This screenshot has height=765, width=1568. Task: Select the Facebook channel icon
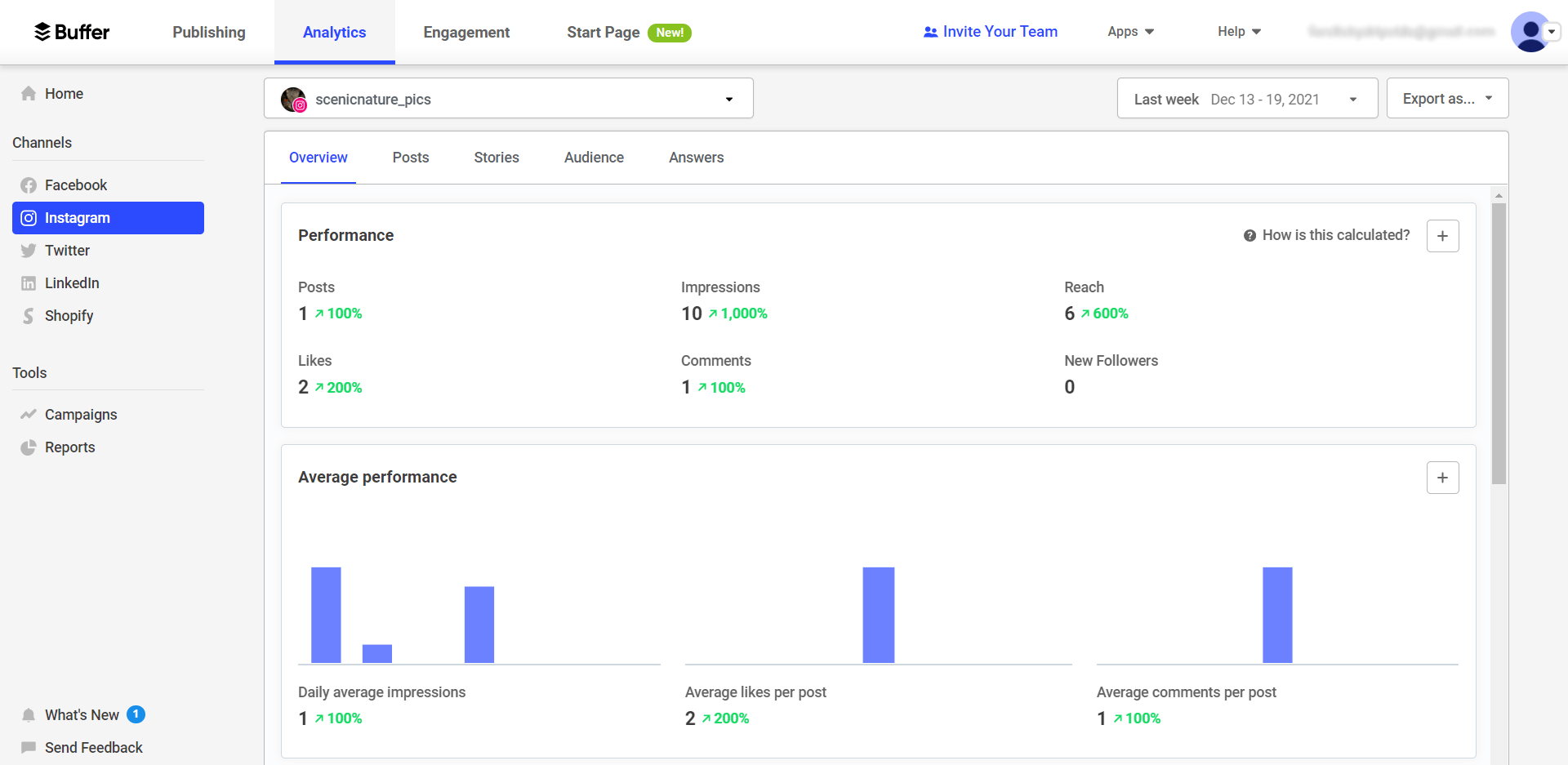tap(29, 185)
